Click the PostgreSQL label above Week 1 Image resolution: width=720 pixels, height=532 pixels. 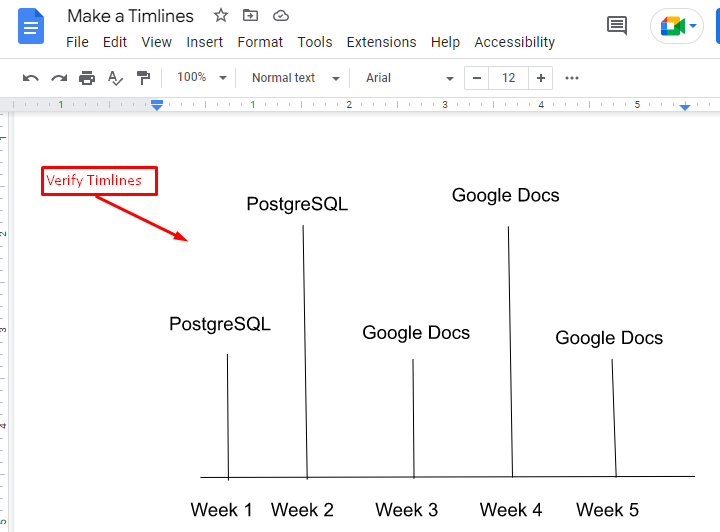pos(220,325)
